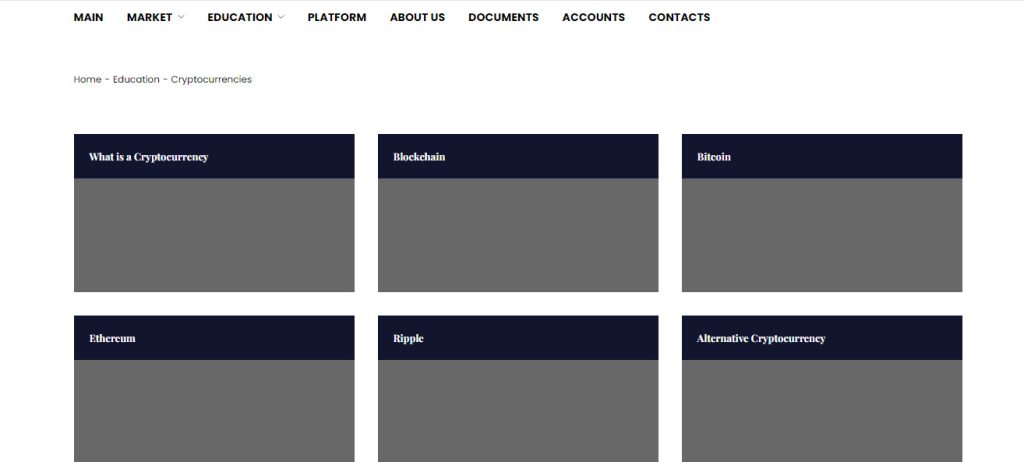Image resolution: width=1024 pixels, height=462 pixels.
Task: Open the Blockchain card title
Action: click(419, 157)
